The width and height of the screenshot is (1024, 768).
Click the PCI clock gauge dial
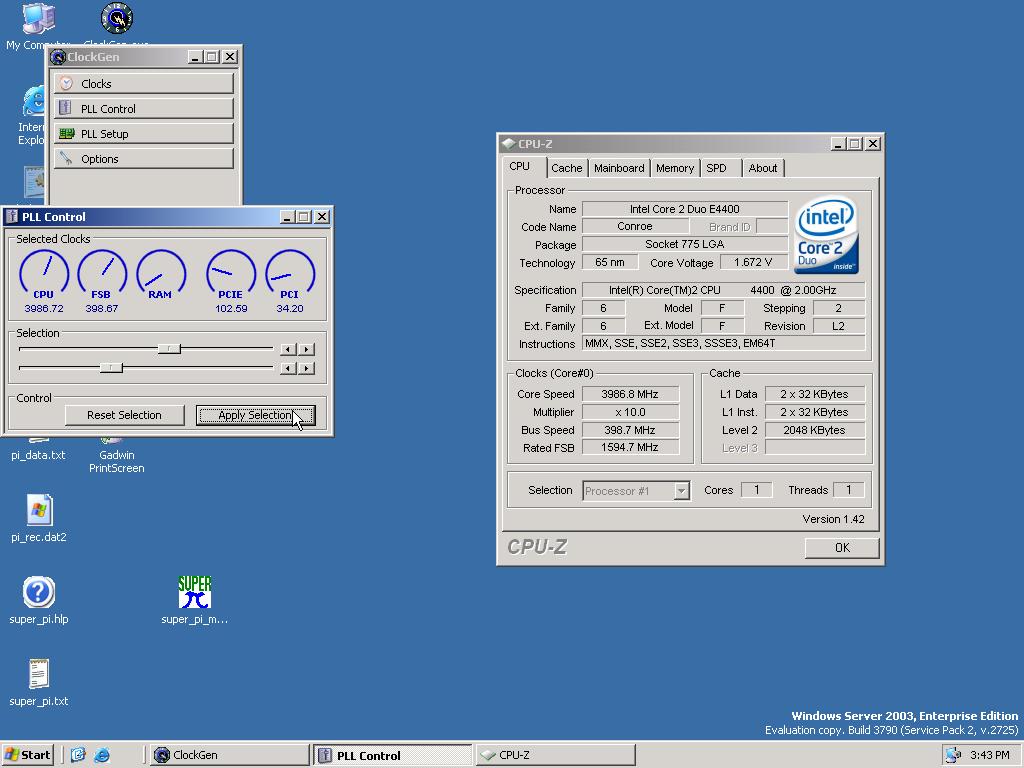(x=290, y=272)
